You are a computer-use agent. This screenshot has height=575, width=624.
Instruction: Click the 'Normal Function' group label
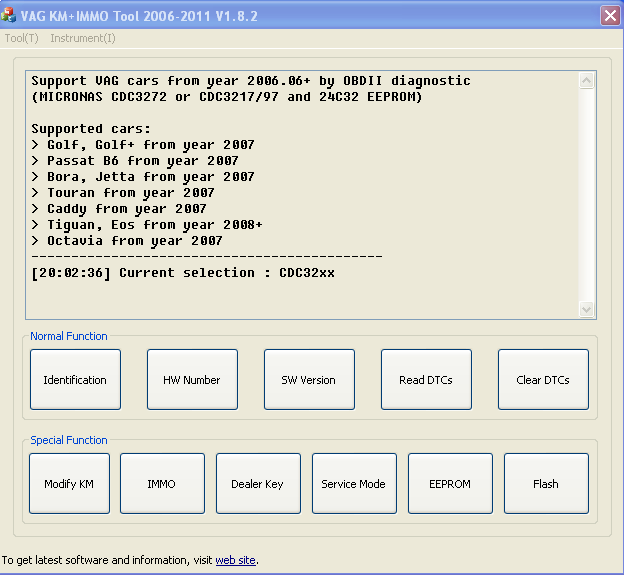(69, 336)
